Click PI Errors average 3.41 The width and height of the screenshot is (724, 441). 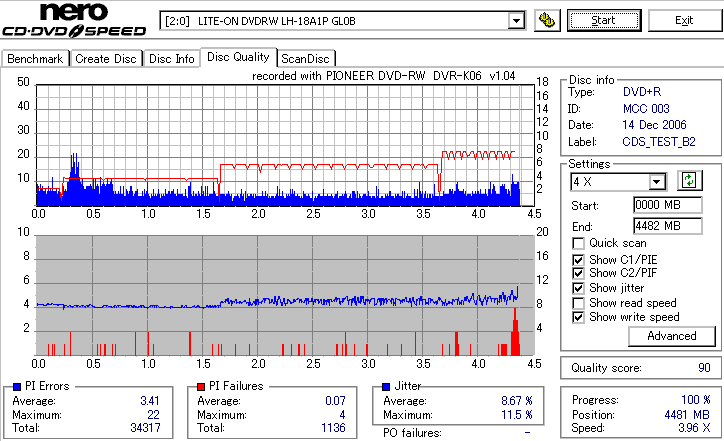[150, 401]
